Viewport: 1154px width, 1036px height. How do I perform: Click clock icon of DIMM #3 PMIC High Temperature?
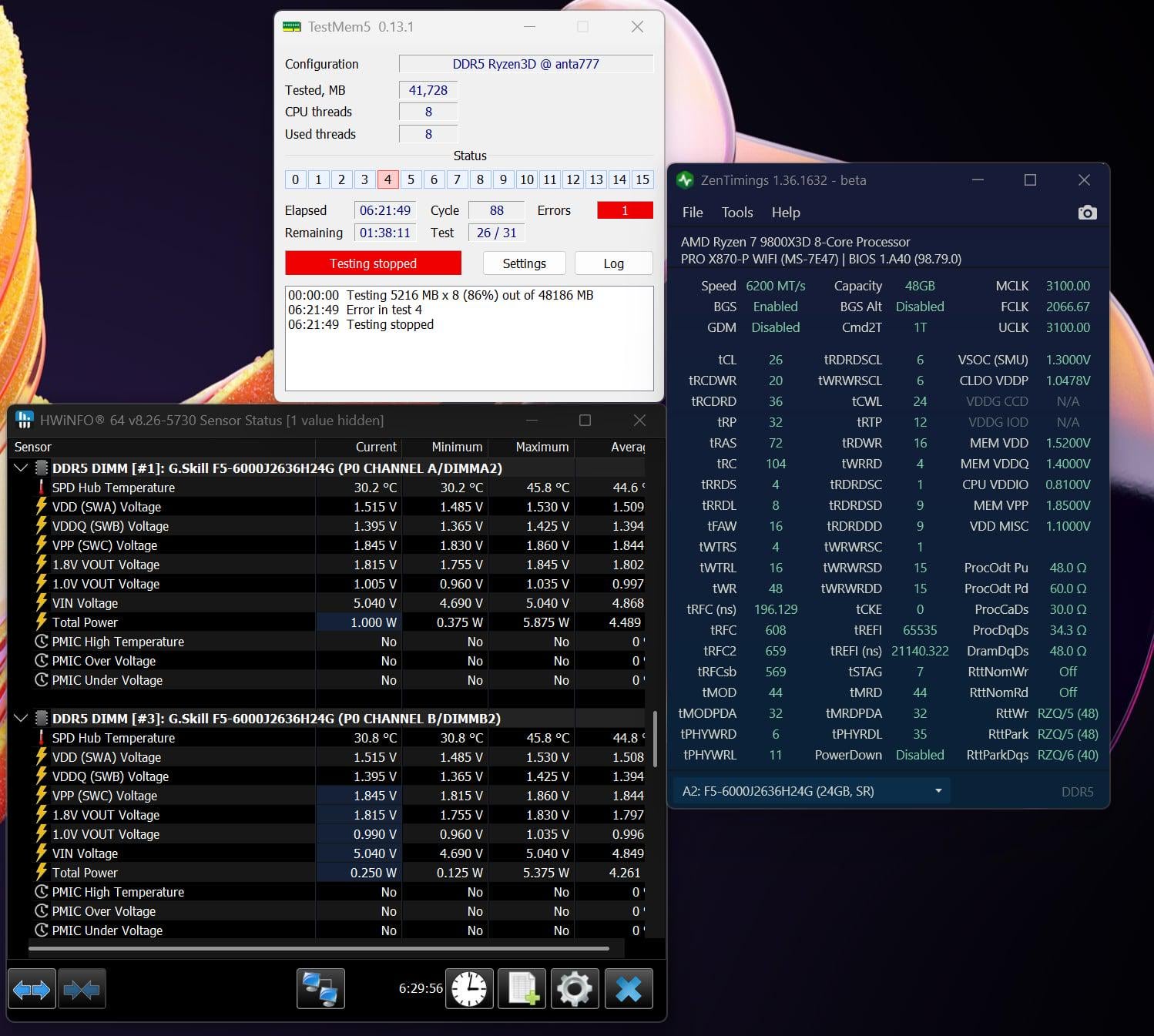pos(42,892)
